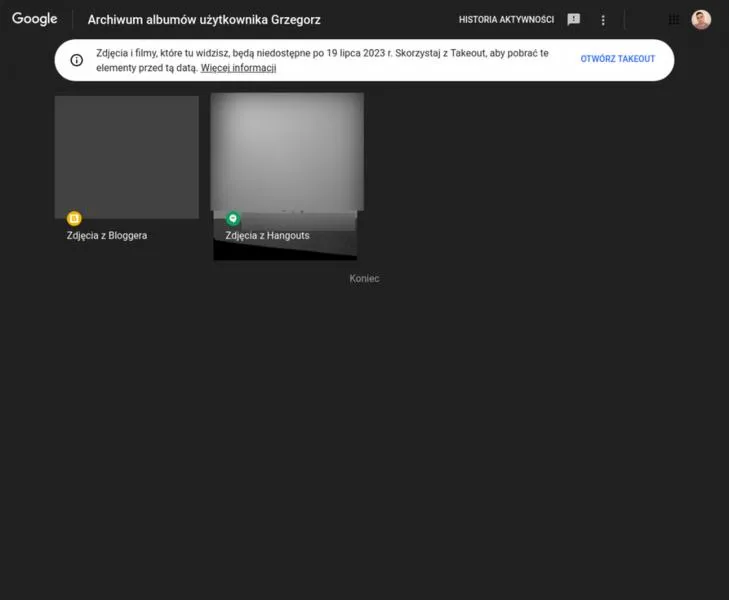Click the Archiwum albumów użytkownika Grzegorz title
Image resolution: width=729 pixels, height=600 pixels.
tap(204, 20)
